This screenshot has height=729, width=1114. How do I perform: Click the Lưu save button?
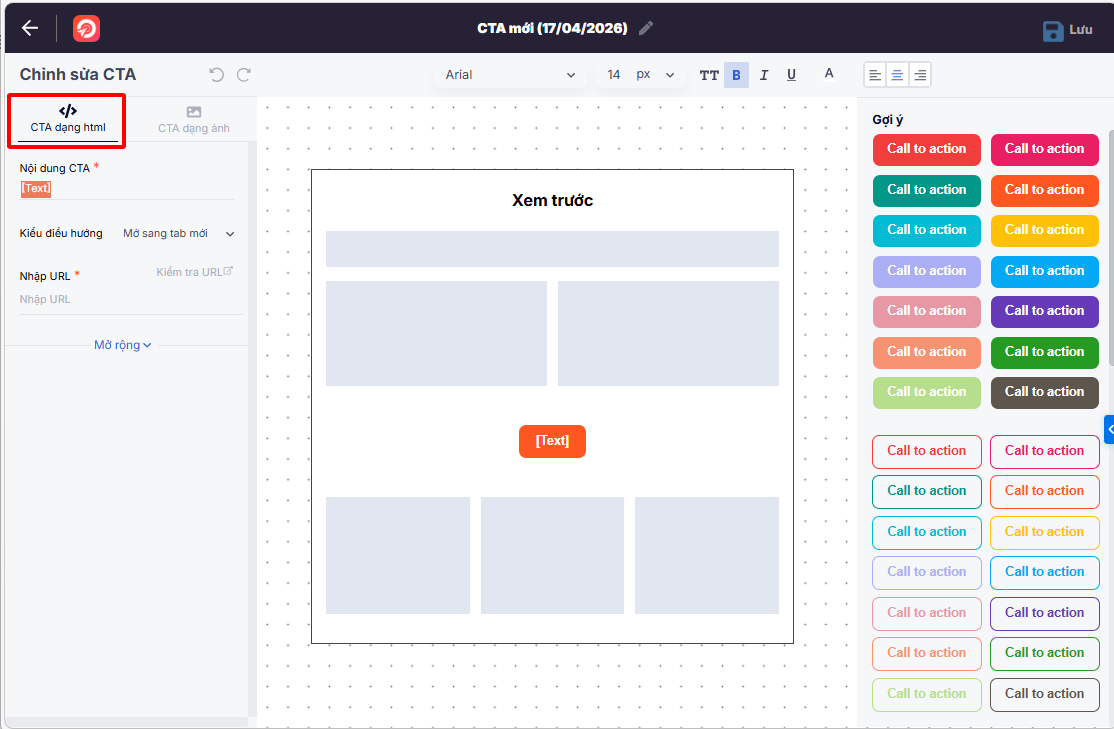[1068, 30]
